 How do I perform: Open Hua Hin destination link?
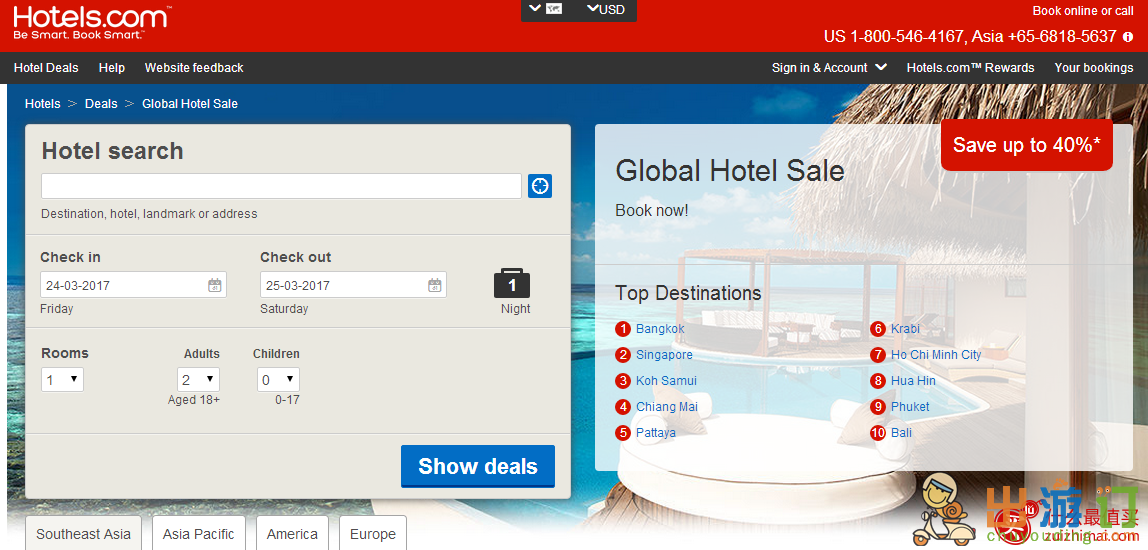click(x=913, y=381)
